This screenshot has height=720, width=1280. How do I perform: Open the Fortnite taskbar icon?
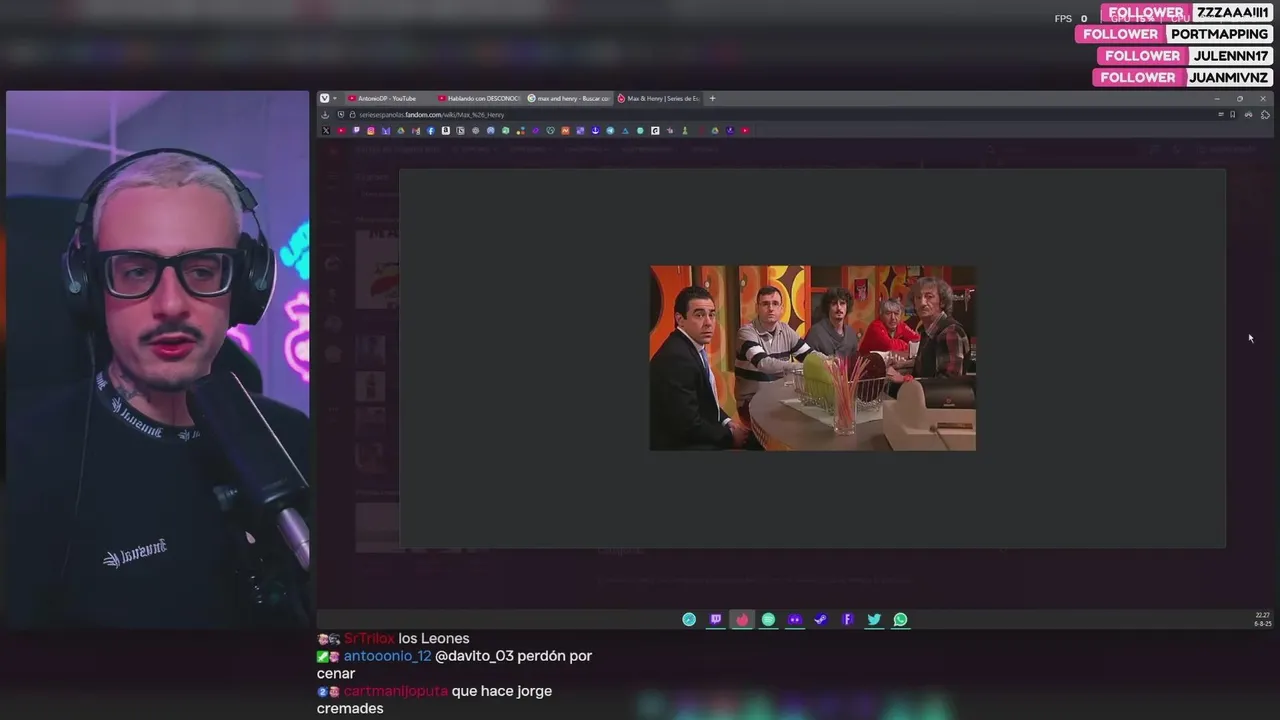coord(847,619)
